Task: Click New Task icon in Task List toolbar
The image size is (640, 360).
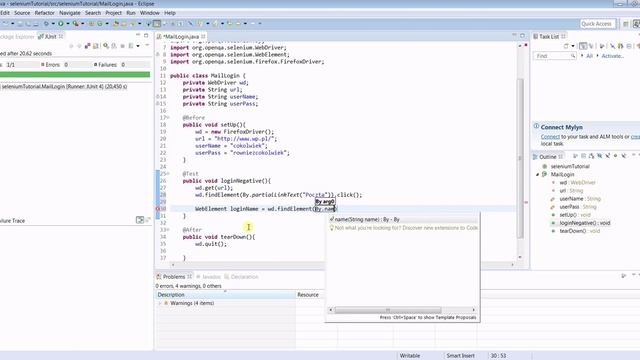Action: (x=567, y=46)
